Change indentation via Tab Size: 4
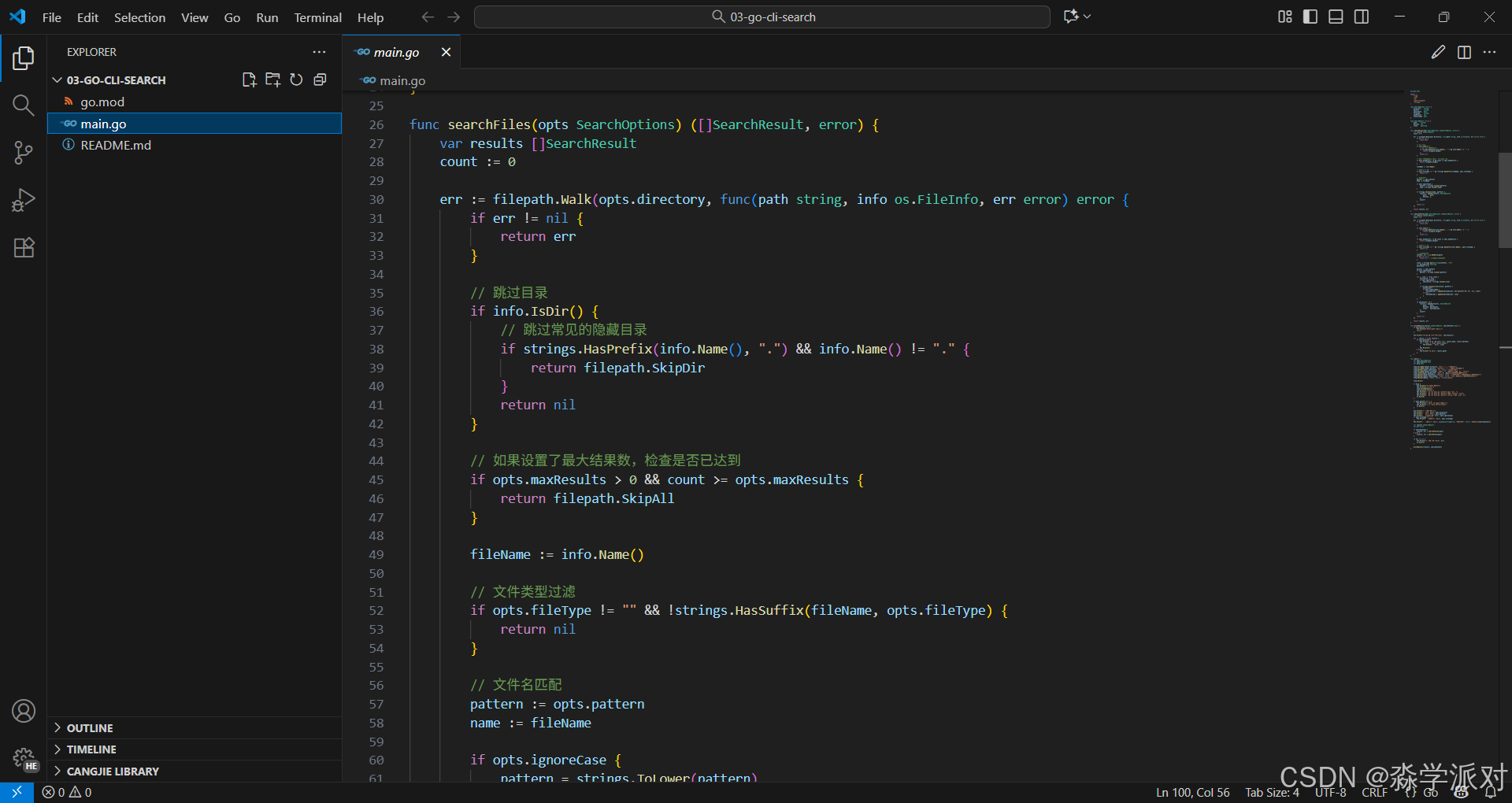The width and height of the screenshot is (1512, 803). (x=1272, y=793)
